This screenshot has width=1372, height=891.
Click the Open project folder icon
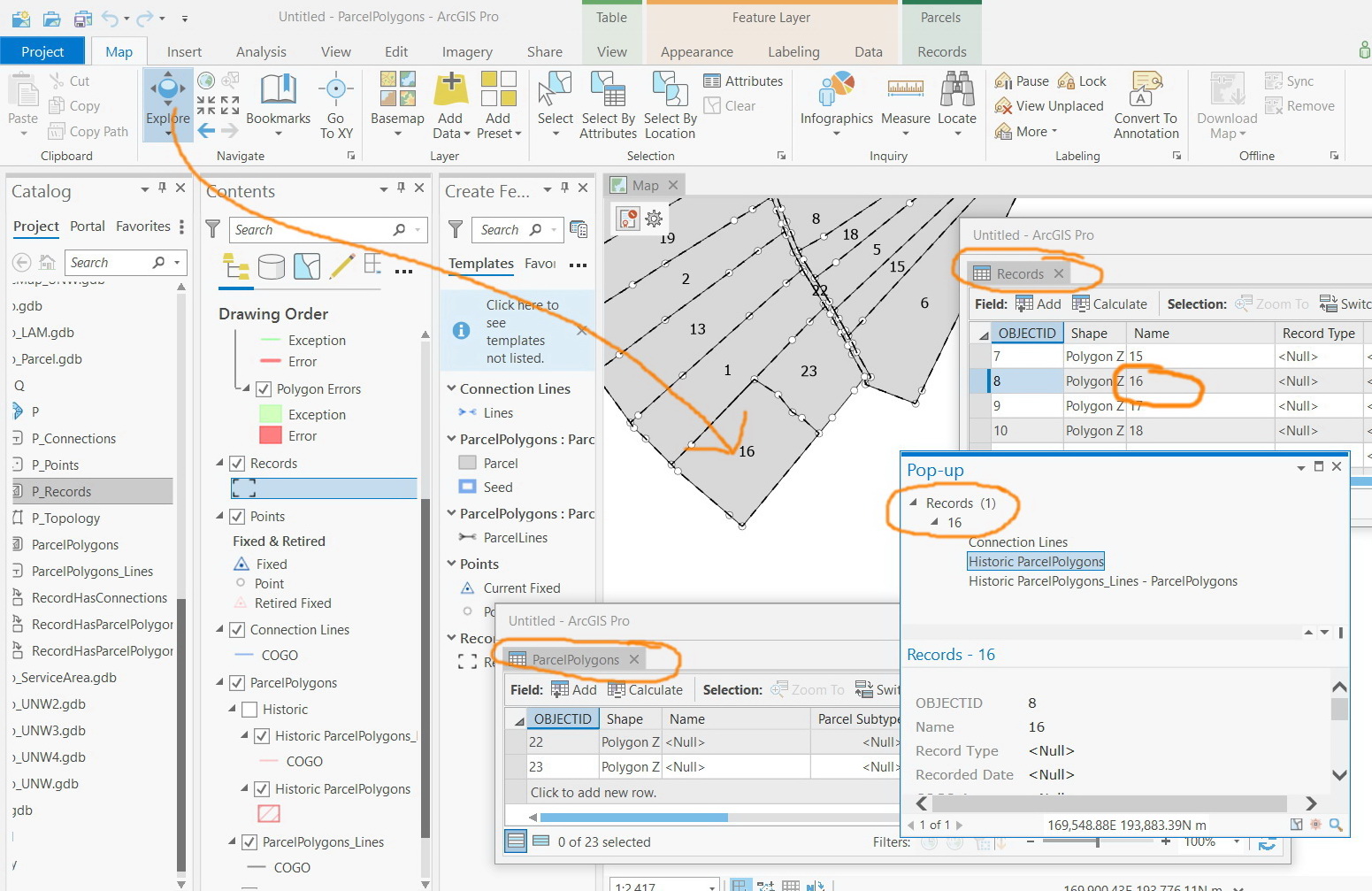coord(52,18)
